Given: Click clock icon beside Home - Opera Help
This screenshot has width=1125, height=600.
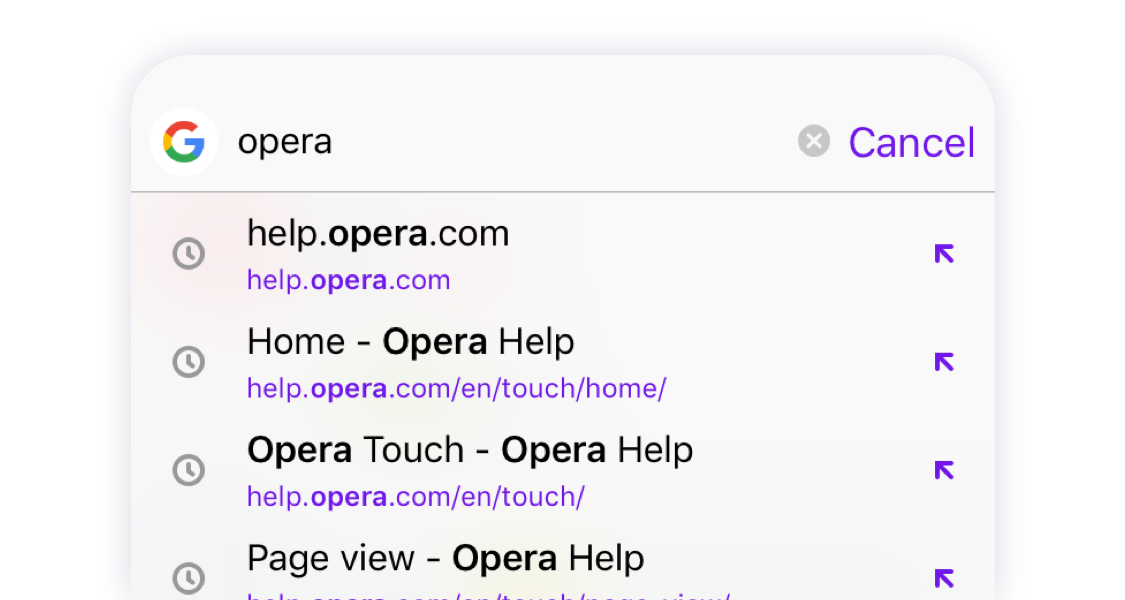Looking at the screenshot, I should coord(188,362).
